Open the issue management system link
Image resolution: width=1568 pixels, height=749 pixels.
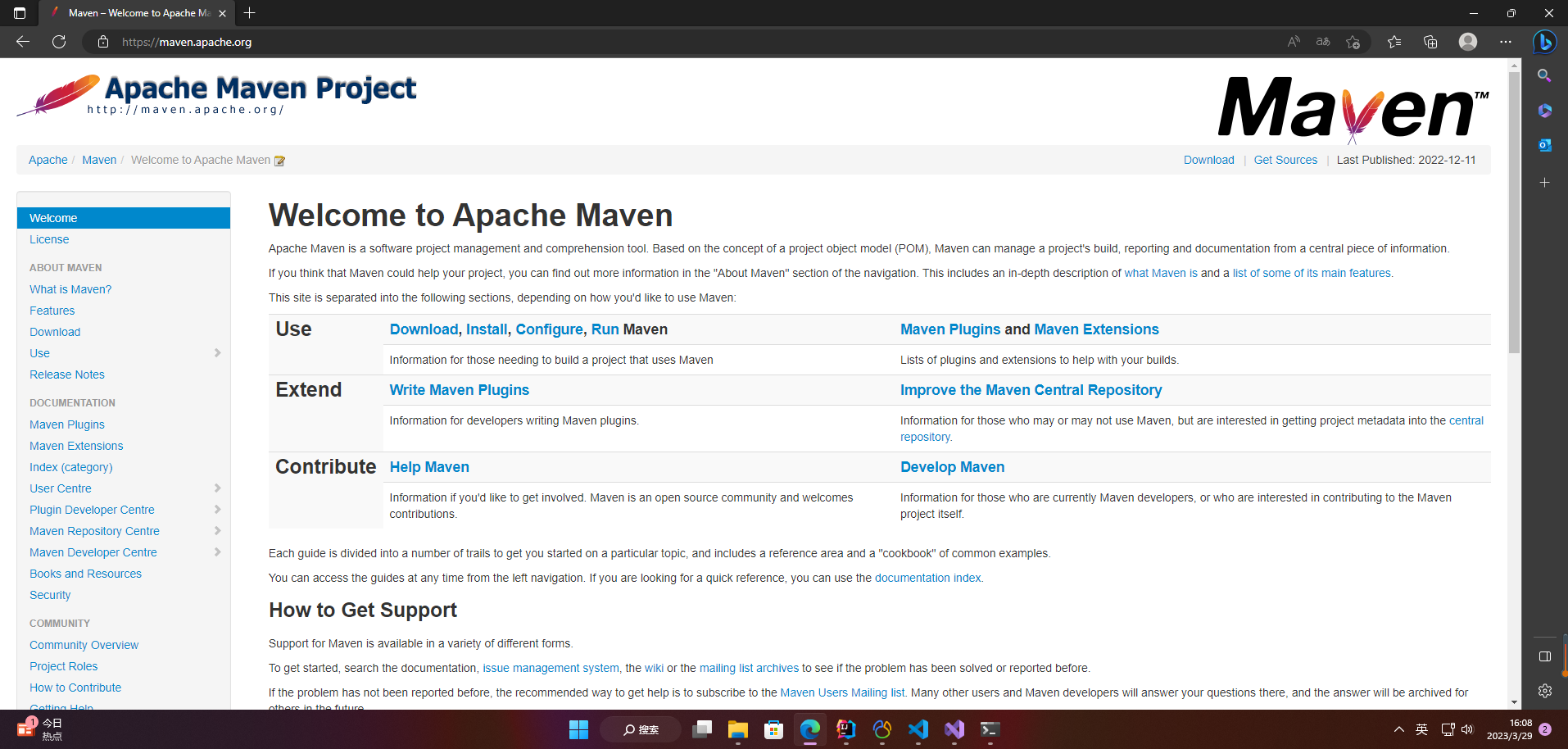pos(551,668)
